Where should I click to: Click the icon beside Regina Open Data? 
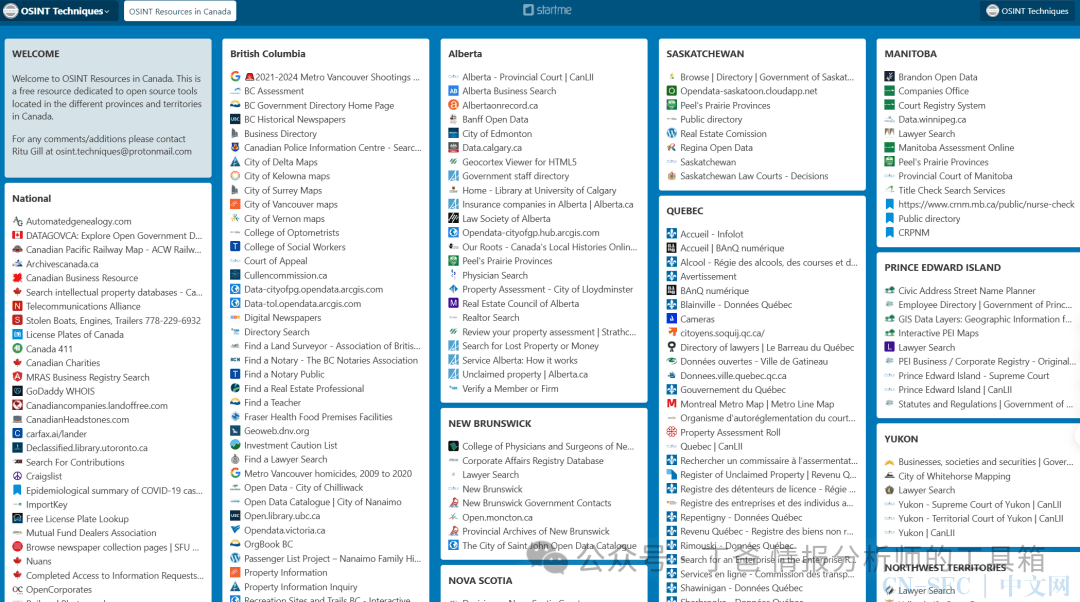(672, 147)
